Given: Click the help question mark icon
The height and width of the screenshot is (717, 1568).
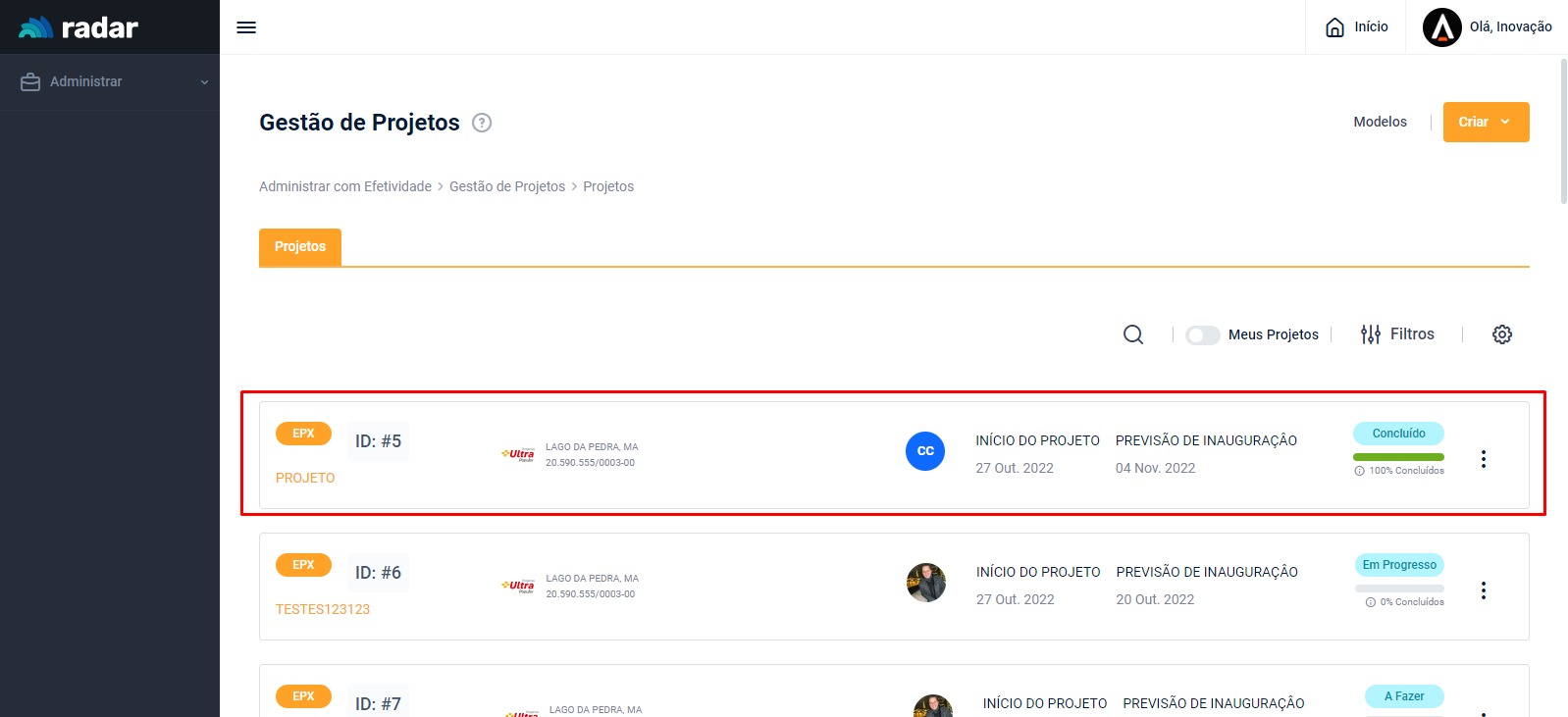Looking at the screenshot, I should (482, 123).
